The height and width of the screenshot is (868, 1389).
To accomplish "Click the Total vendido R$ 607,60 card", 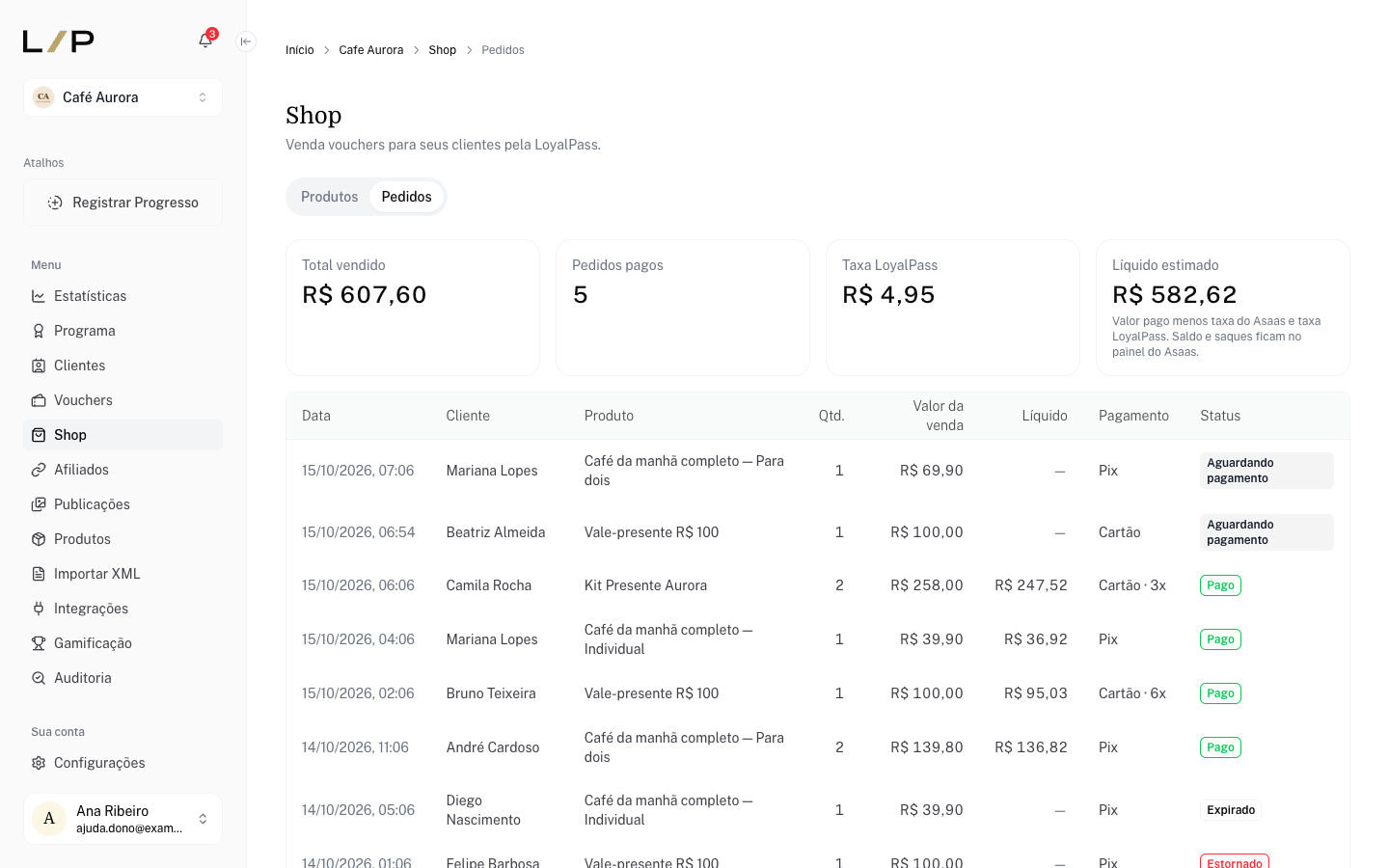I will pyautogui.click(x=413, y=308).
